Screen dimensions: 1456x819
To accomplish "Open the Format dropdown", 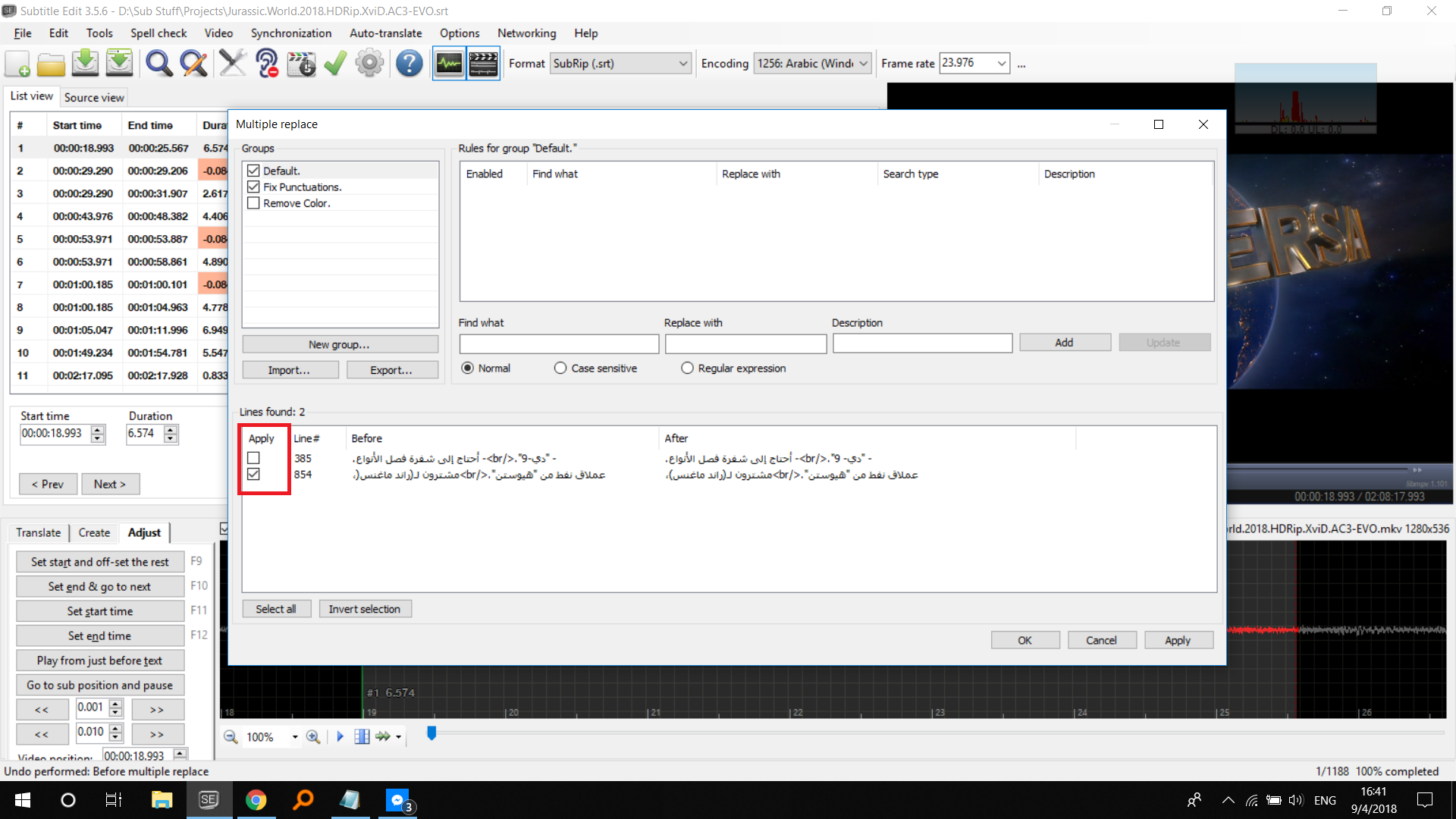I will (682, 63).
